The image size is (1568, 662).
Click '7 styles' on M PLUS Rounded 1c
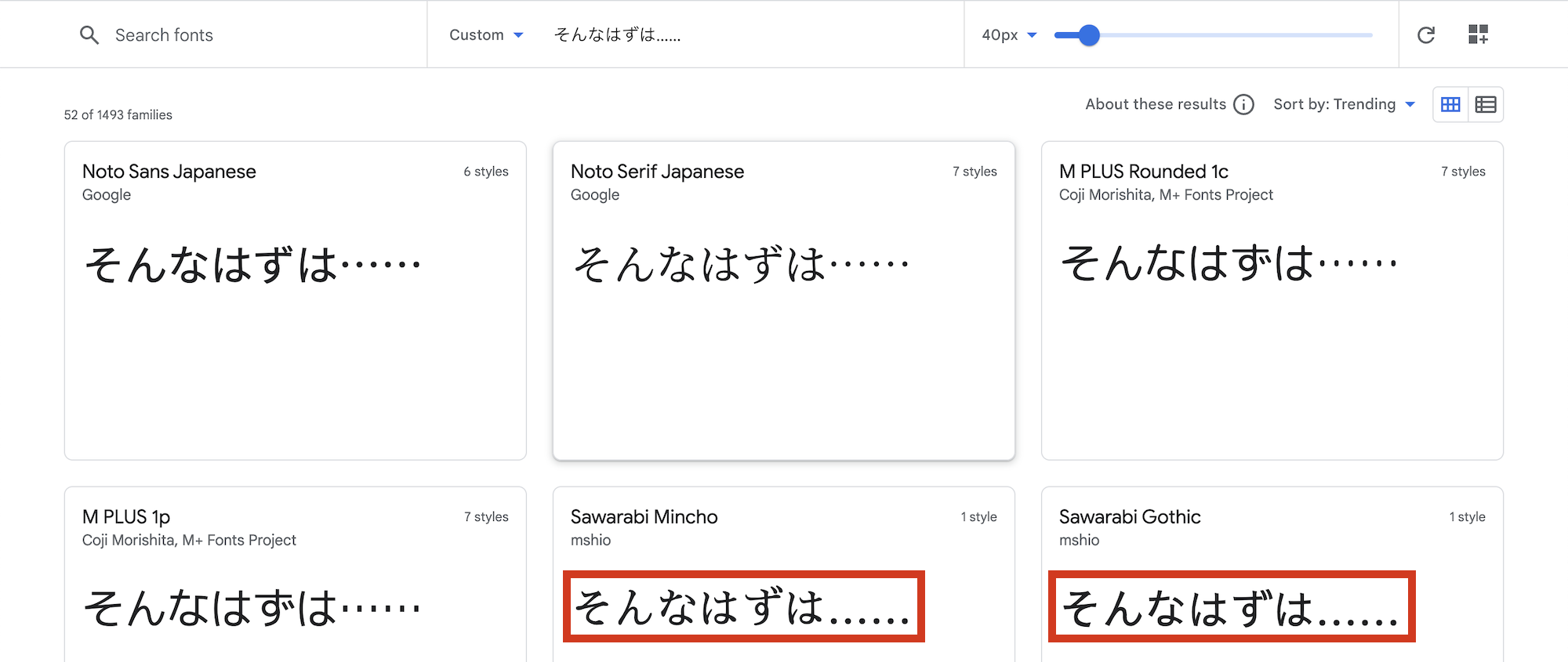tap(1463, 172)
